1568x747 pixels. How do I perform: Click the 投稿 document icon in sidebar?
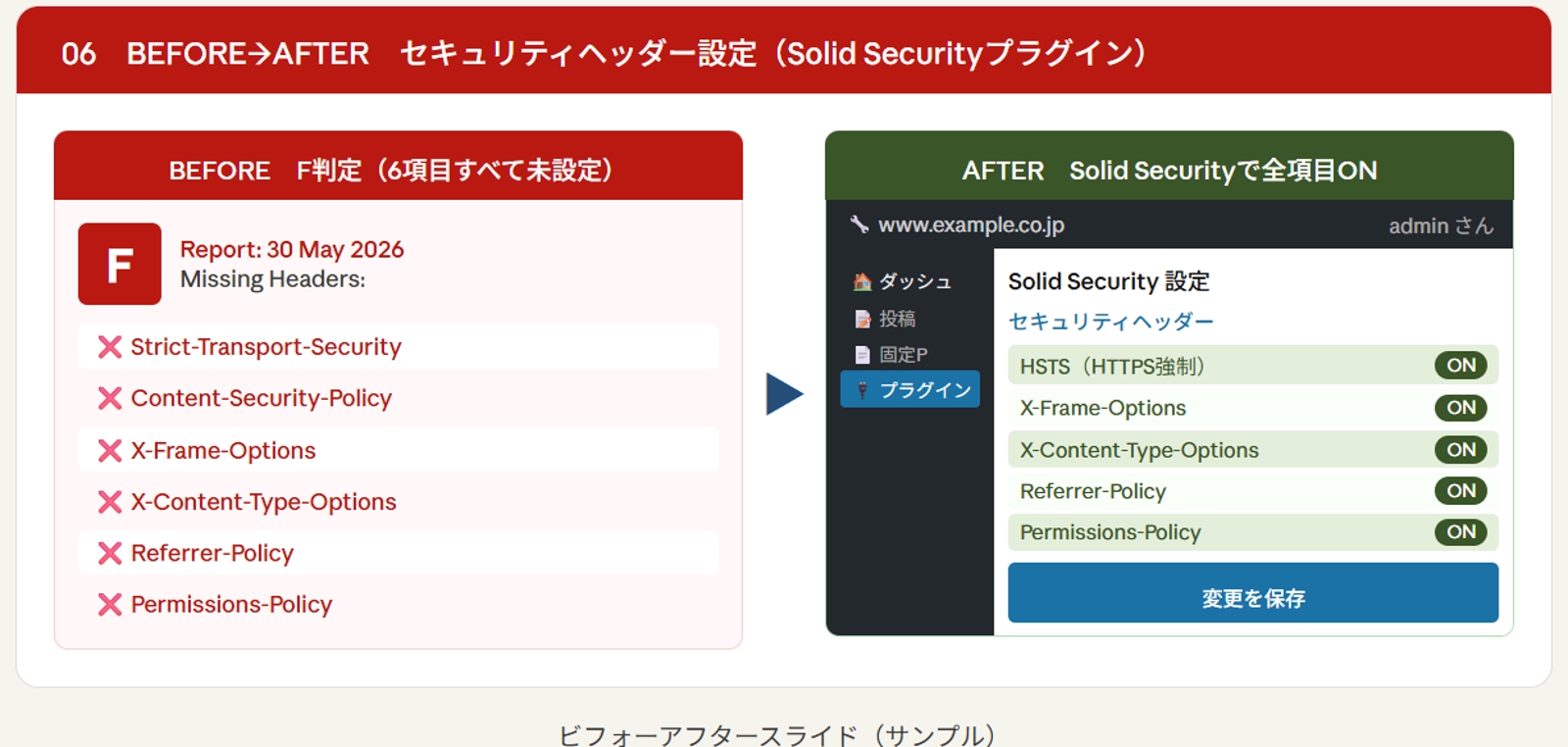click(x=862, y=319)
